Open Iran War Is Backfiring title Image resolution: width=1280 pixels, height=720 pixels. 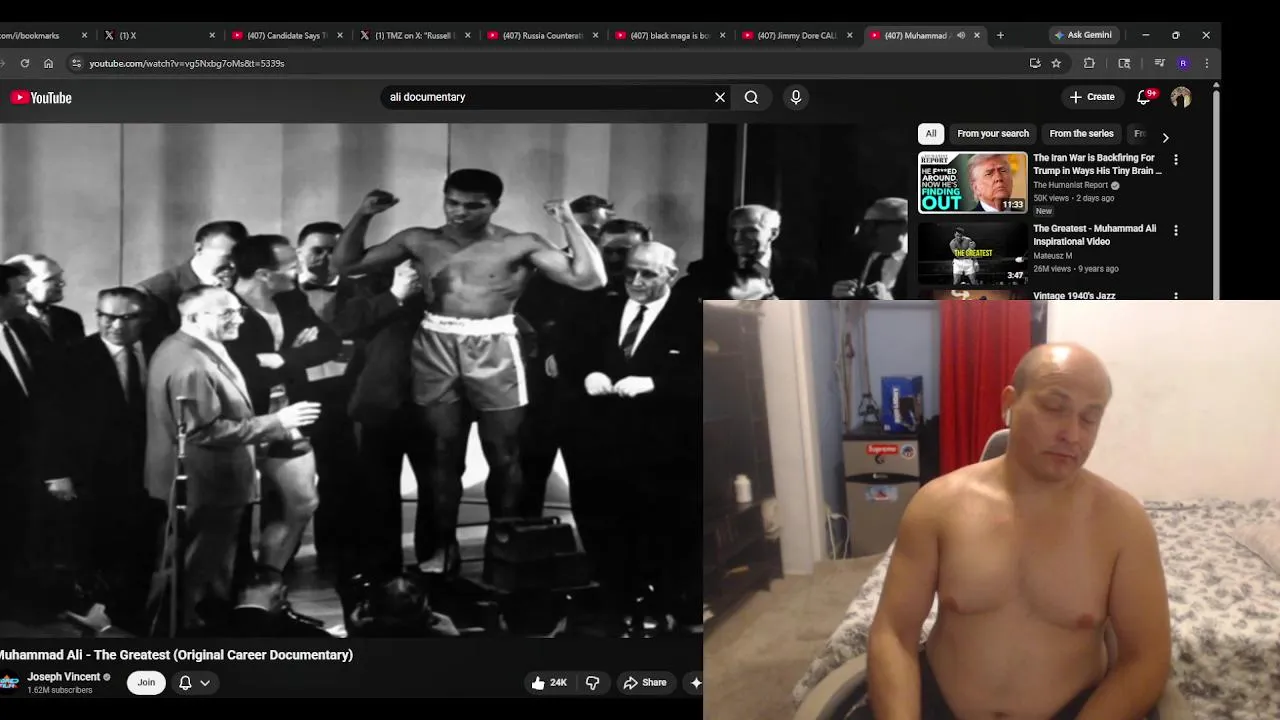[1097, 164]
